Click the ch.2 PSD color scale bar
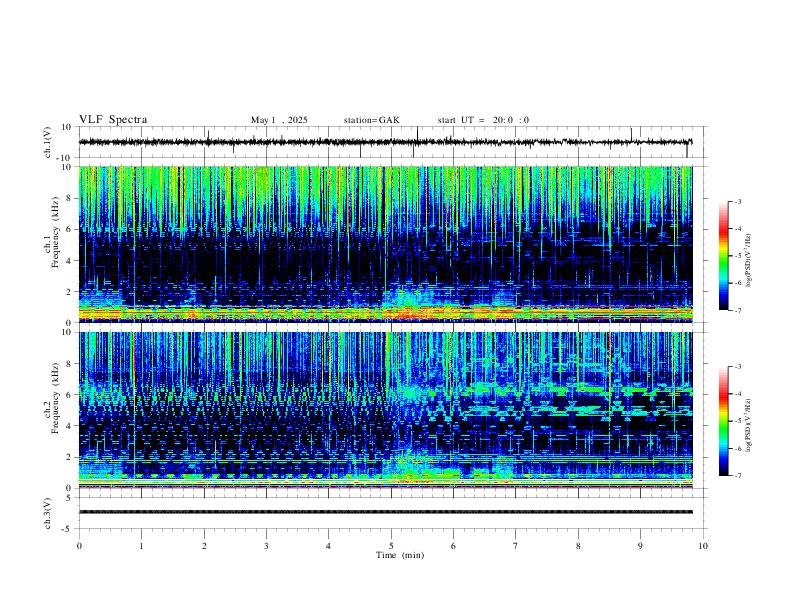This screenshot has width=792, height=612. point(723,421)
